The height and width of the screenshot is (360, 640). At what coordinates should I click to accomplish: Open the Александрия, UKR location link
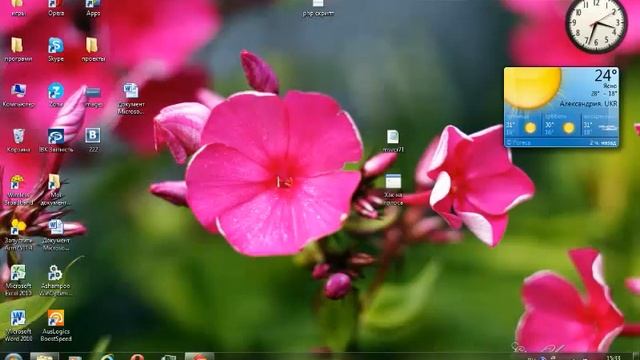pos(588,104)
